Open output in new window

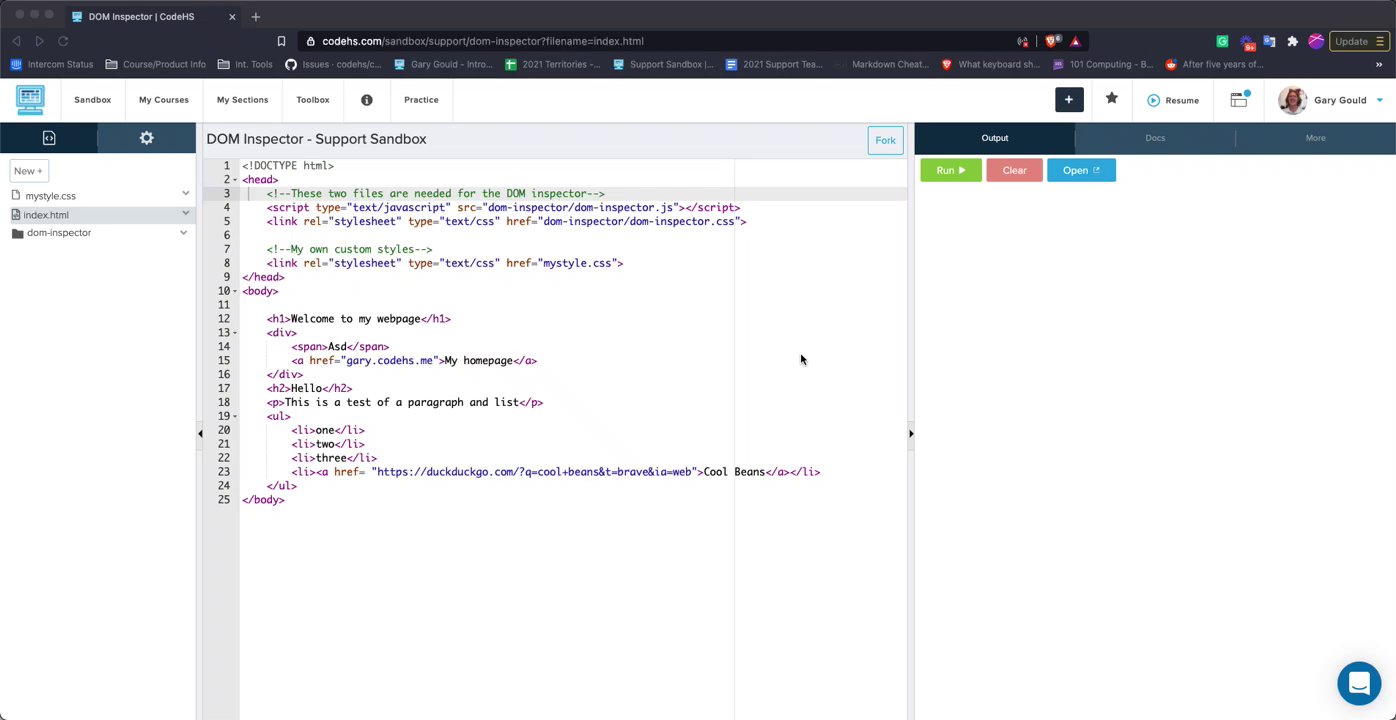[x=1081, y=170]
